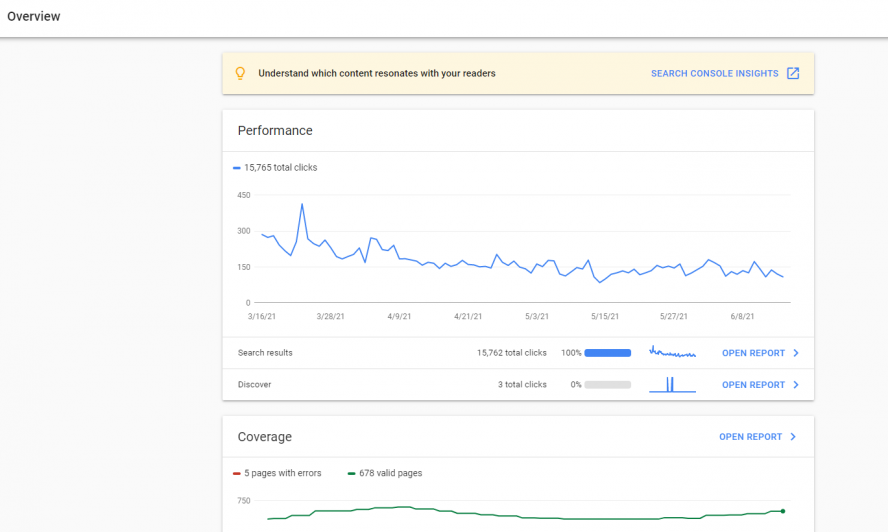Open Search Console Insights external link icon
Image resolution: width=888 pixels, height=532 pixels.
tap(793, 73)
